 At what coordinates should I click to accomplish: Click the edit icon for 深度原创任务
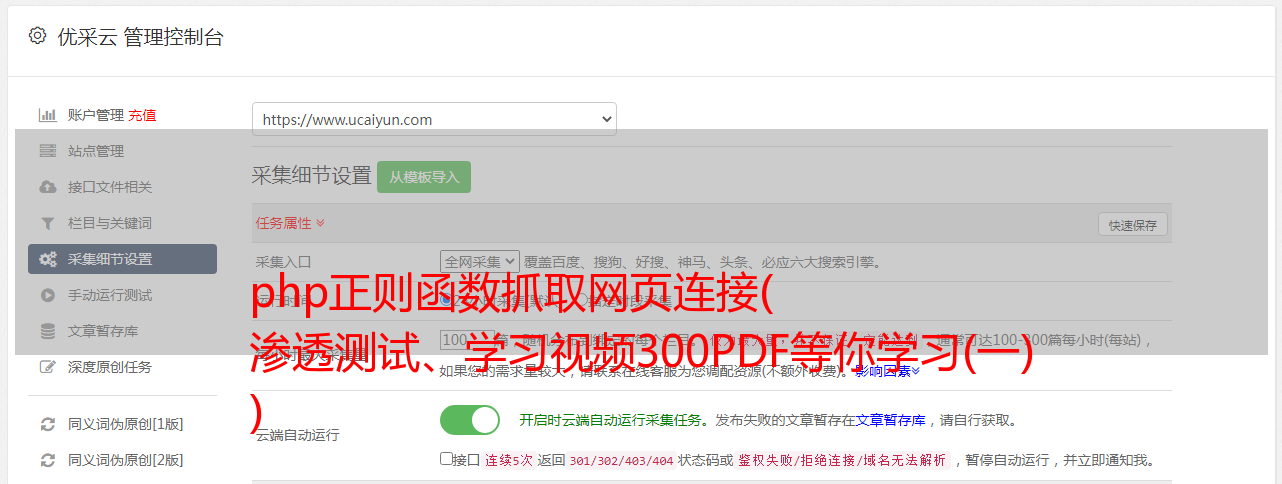47,367
